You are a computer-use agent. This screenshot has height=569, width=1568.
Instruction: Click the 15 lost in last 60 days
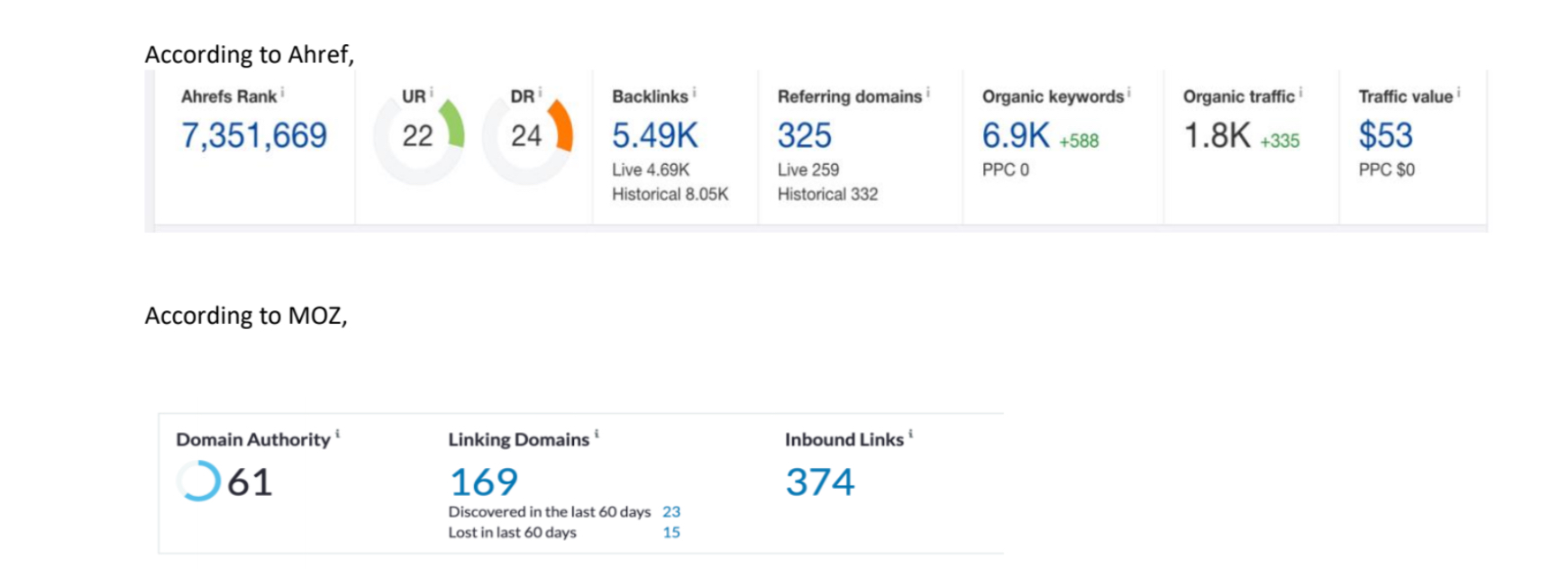coord(671,532)
